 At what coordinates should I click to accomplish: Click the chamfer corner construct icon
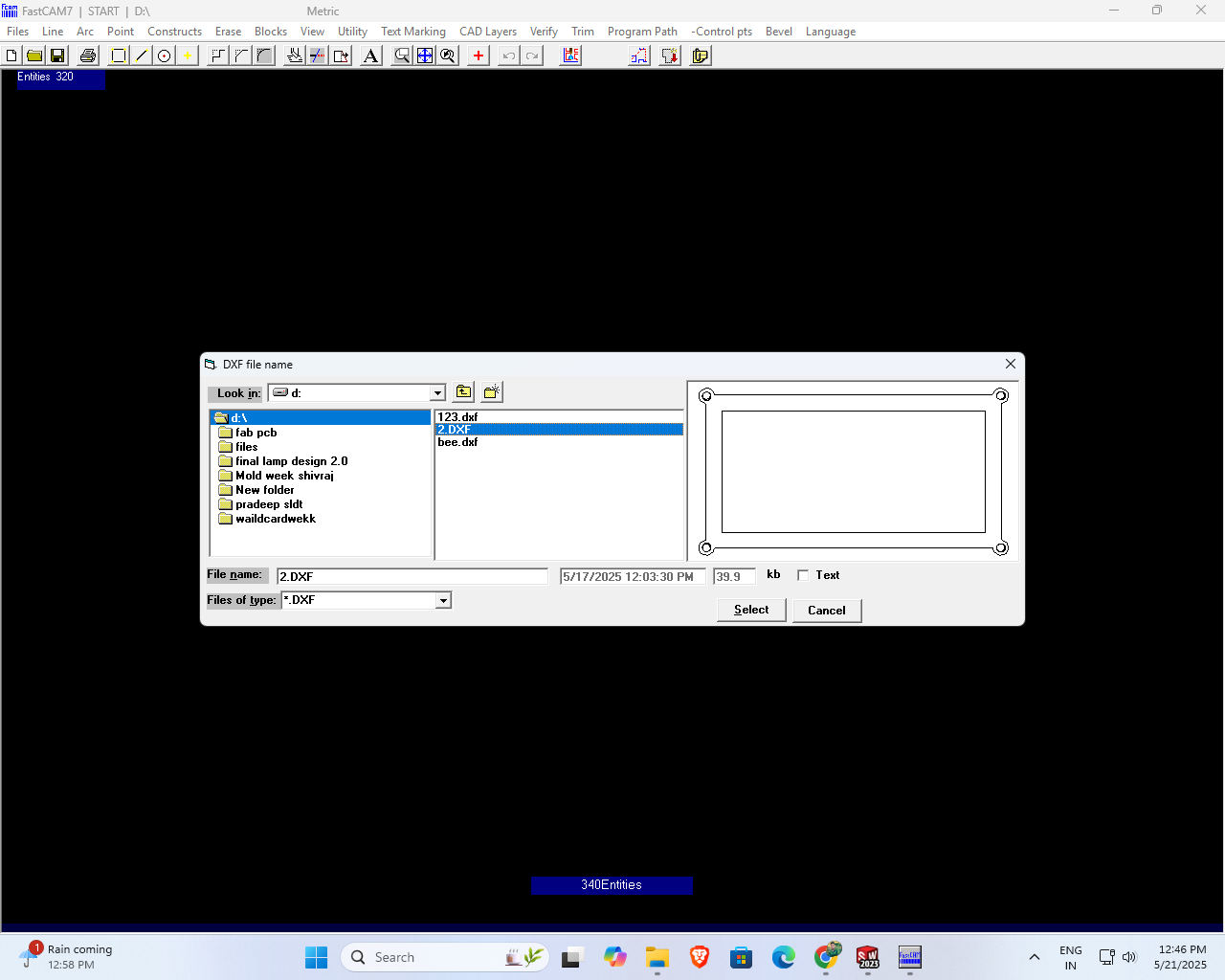point(241,56)
